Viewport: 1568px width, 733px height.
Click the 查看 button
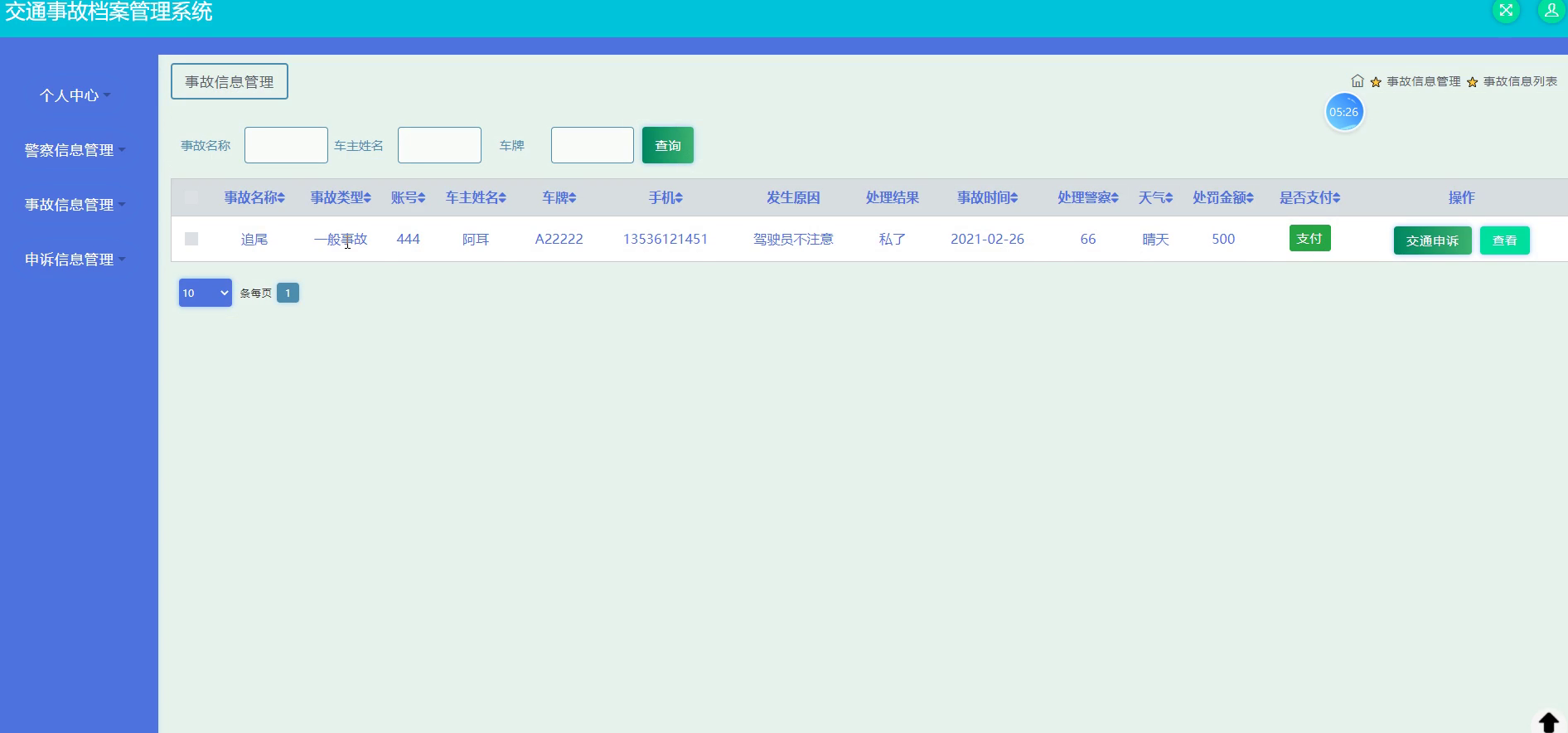1505,240
